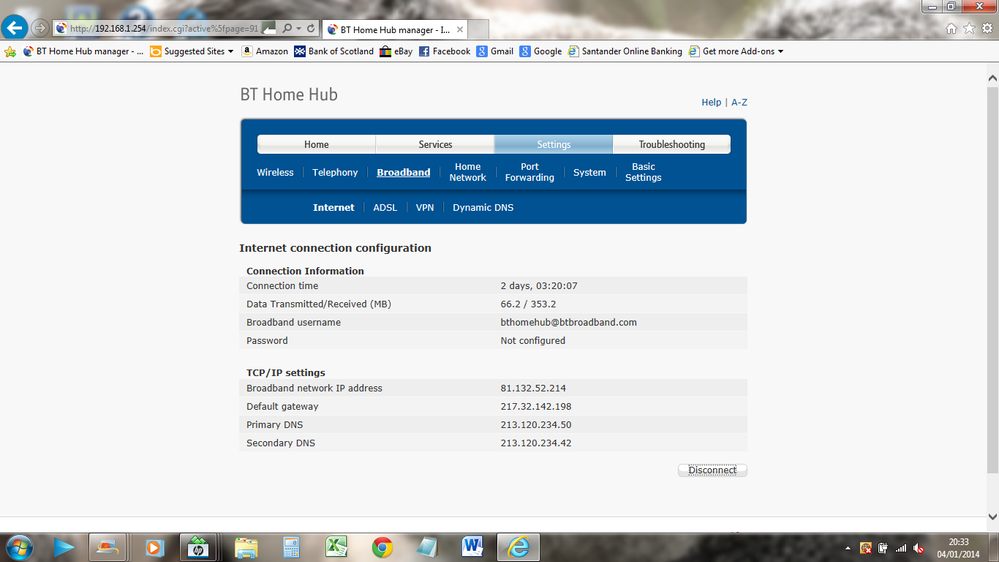Open the Home Network section

coord(468,172)
